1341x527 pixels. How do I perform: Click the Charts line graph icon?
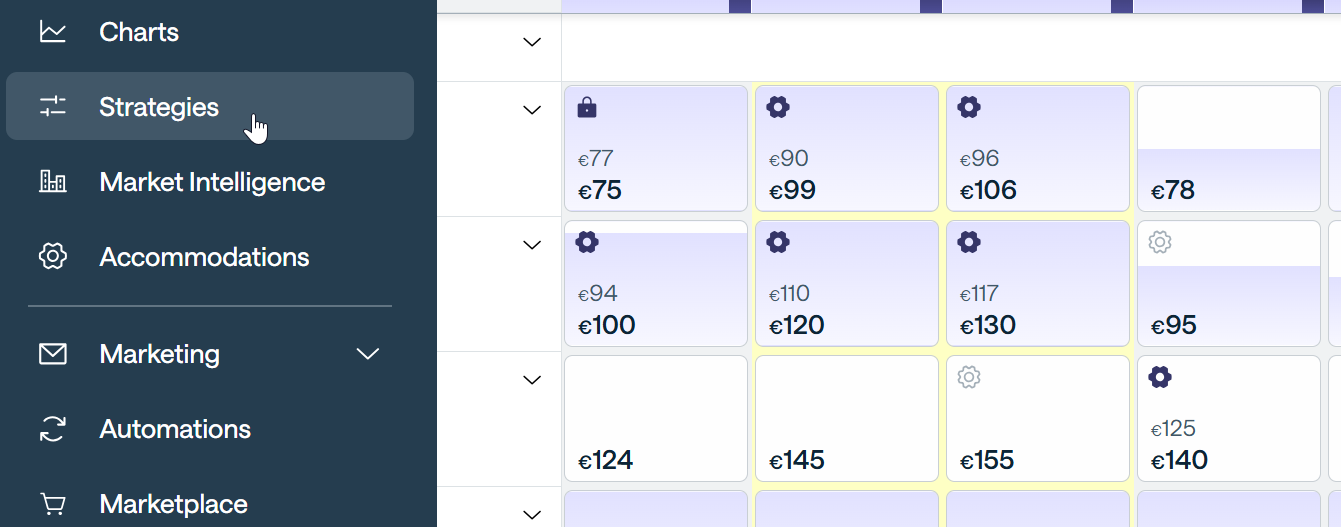click(52, 32)
